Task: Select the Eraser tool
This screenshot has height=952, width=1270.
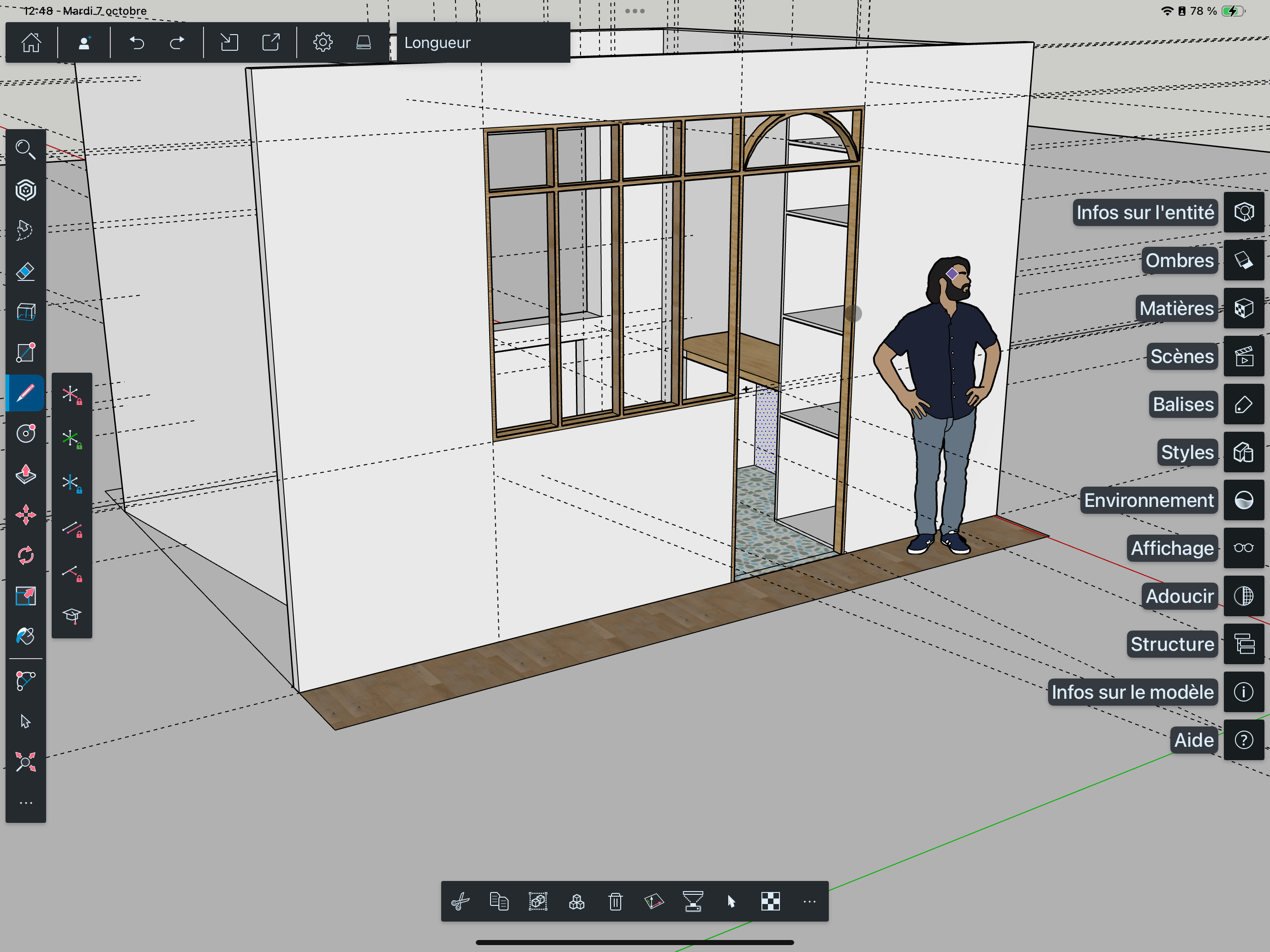Action: click(x=25, y=271)
